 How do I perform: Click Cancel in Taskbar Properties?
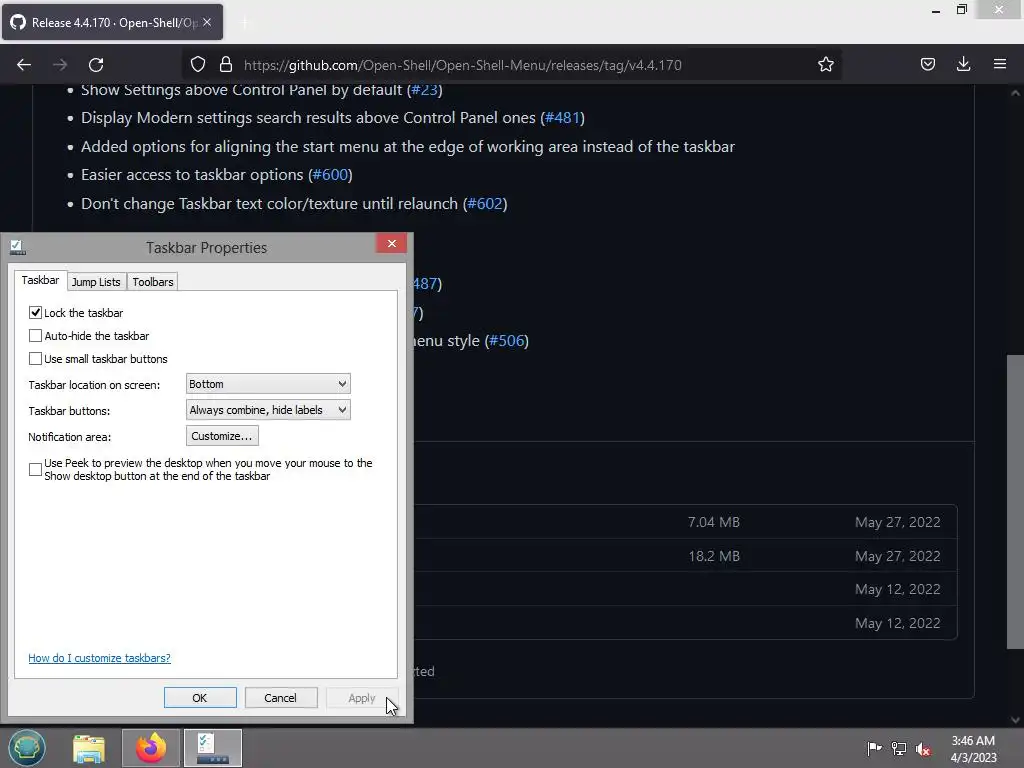(x=281, y=697)
